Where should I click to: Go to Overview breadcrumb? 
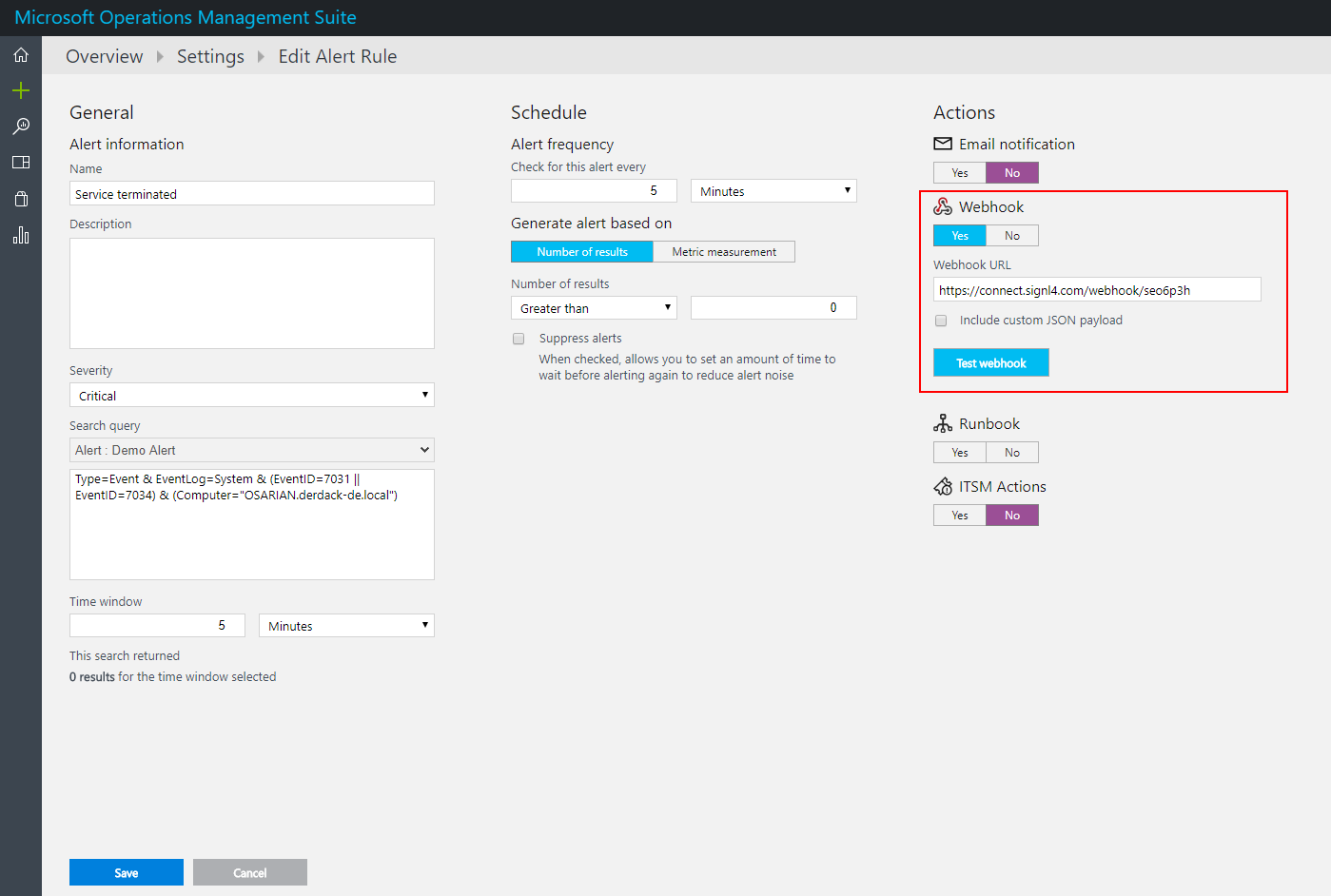[105, 56]
